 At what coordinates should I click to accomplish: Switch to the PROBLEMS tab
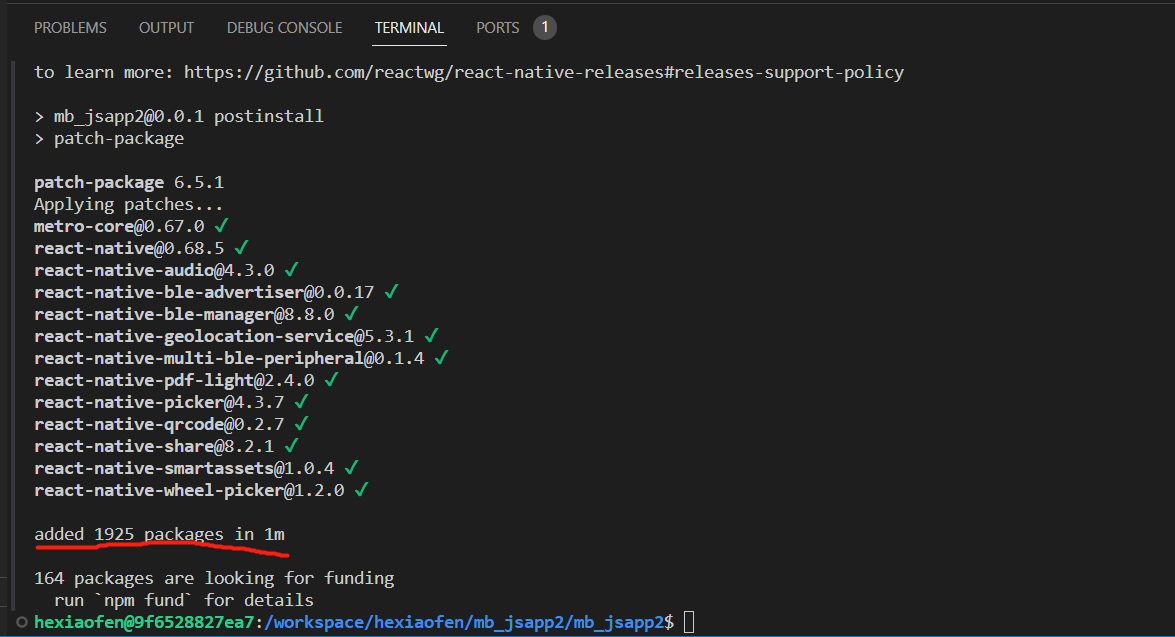click(70, 28)
